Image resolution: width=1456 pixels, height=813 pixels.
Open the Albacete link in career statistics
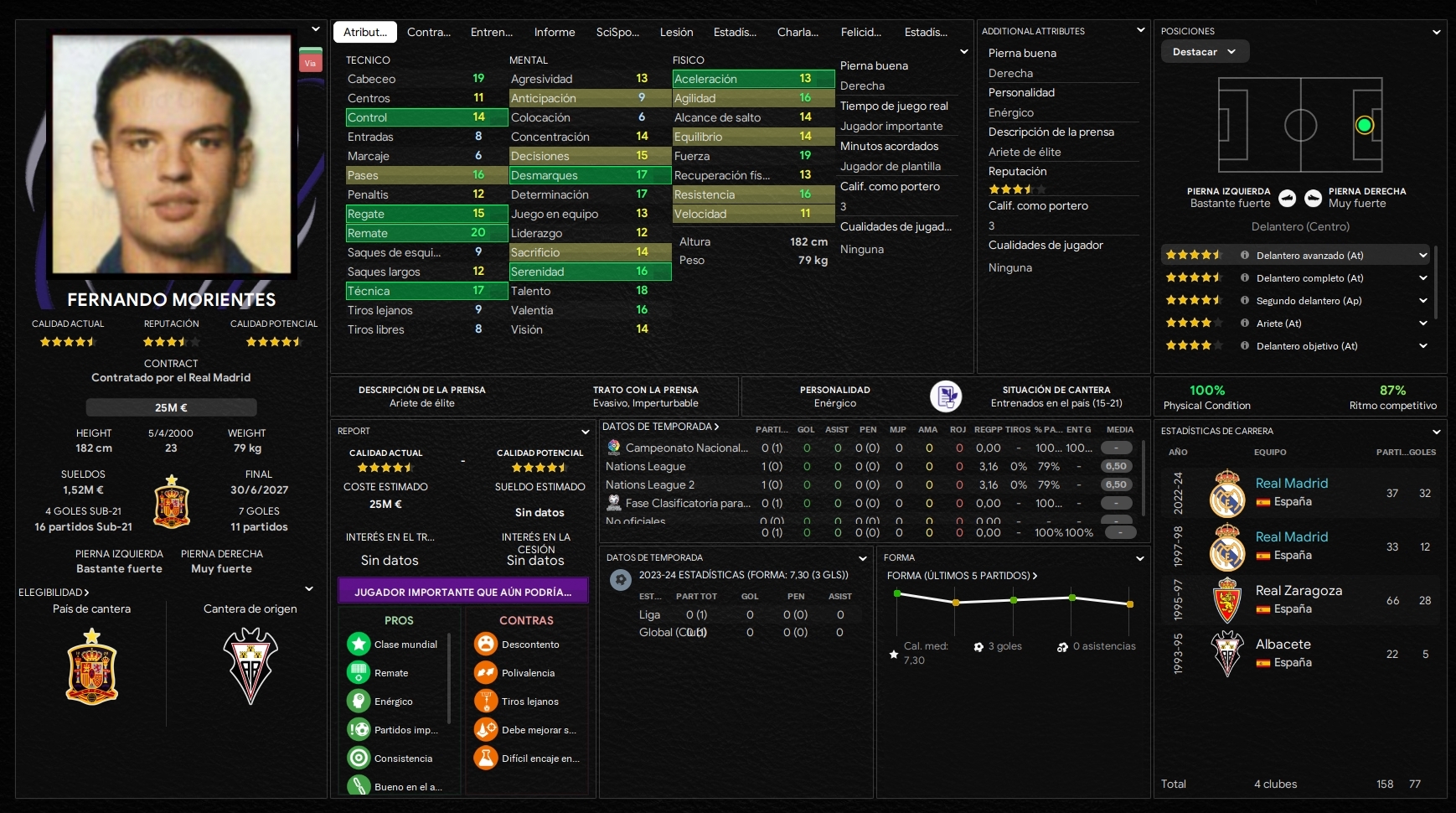(1283, 645)
